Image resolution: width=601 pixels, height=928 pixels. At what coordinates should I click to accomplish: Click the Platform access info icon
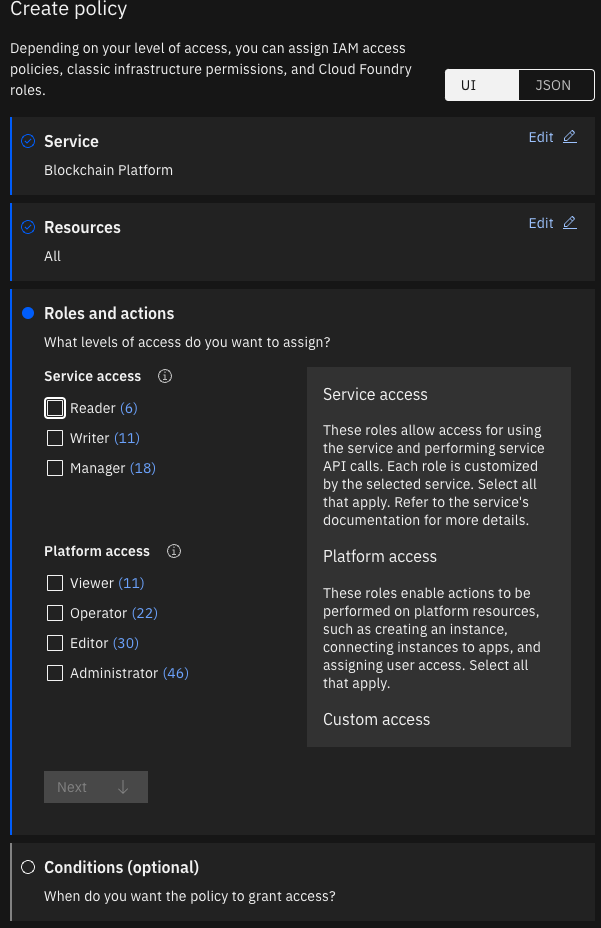pyautogui.click(x=174, y=551)
